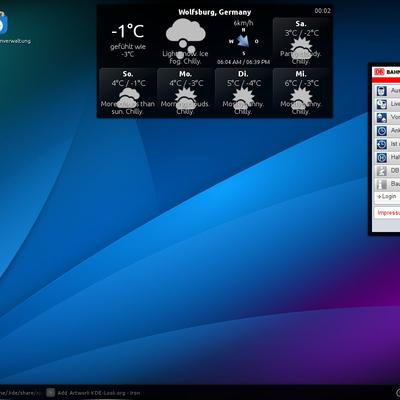Viewport: 400px width, 400px height.
Task: Click the '4°C / -3°C' Monday temperatures
Action: click(186, 83)
